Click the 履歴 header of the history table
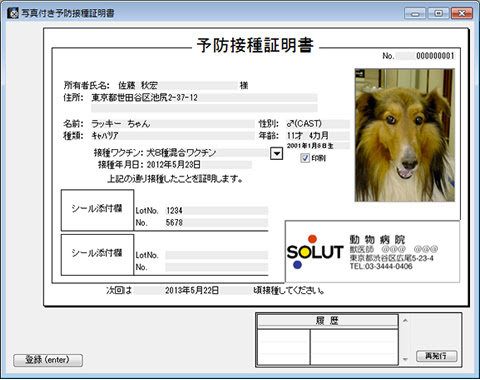Viewport: 480px width, 380px height. click(328, 321)
